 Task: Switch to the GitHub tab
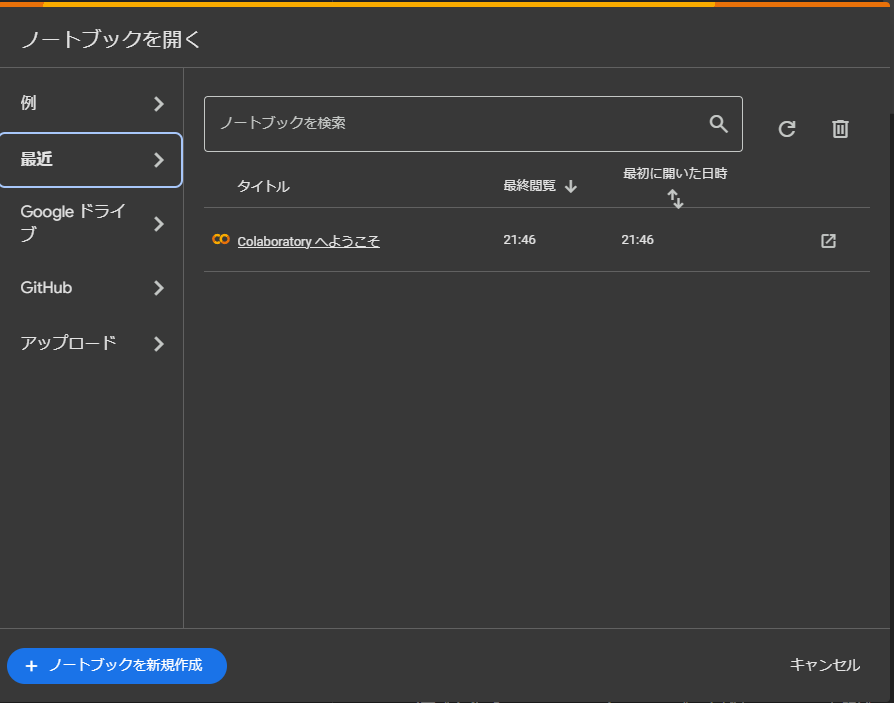[x=46, y=288]
